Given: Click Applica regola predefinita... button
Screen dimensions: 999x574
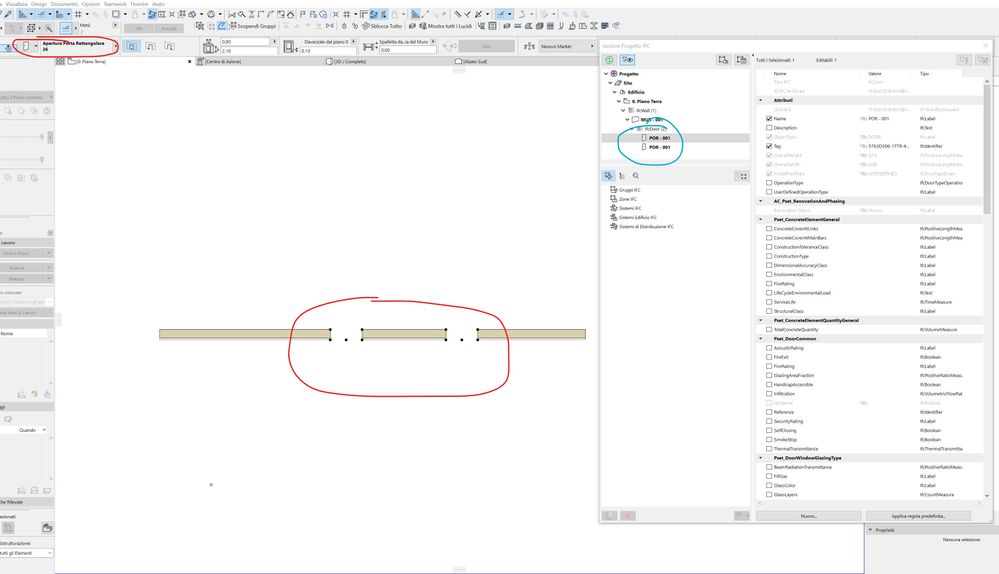Looking at the screenshot, I should point(918,515).
